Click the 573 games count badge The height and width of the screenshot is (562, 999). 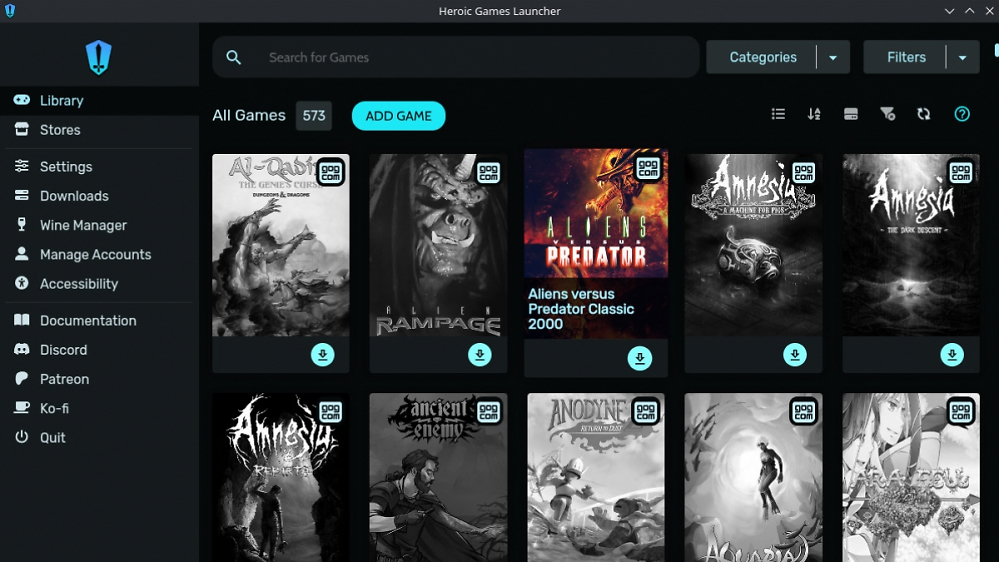pos(313,116)
